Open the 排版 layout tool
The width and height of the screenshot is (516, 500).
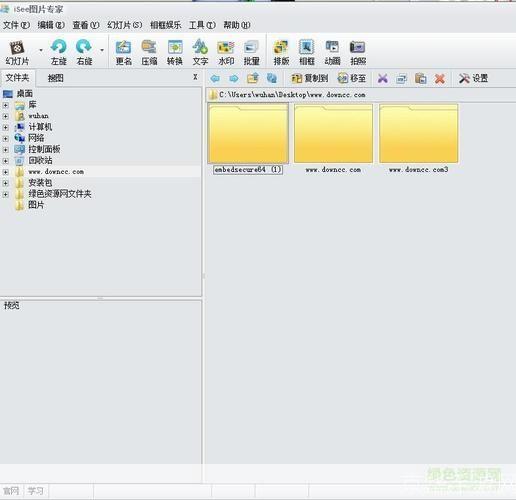[281, 52]
